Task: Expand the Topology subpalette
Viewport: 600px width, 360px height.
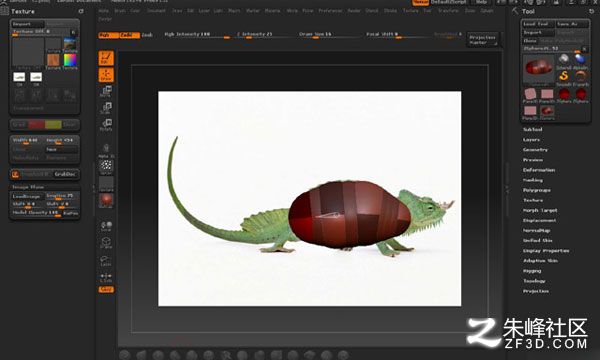Action: (x=534, y=281)
